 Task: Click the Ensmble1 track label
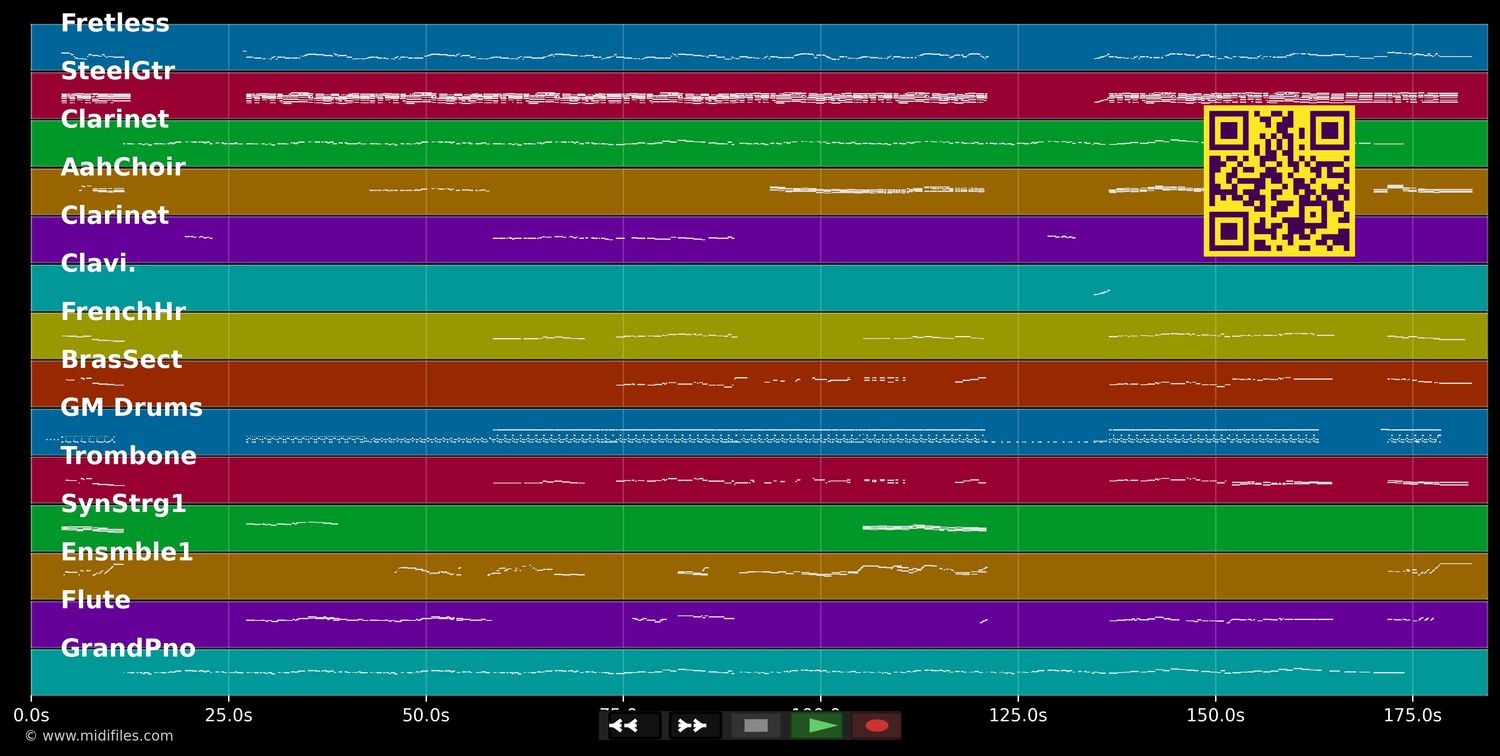[x=126, y=552]
